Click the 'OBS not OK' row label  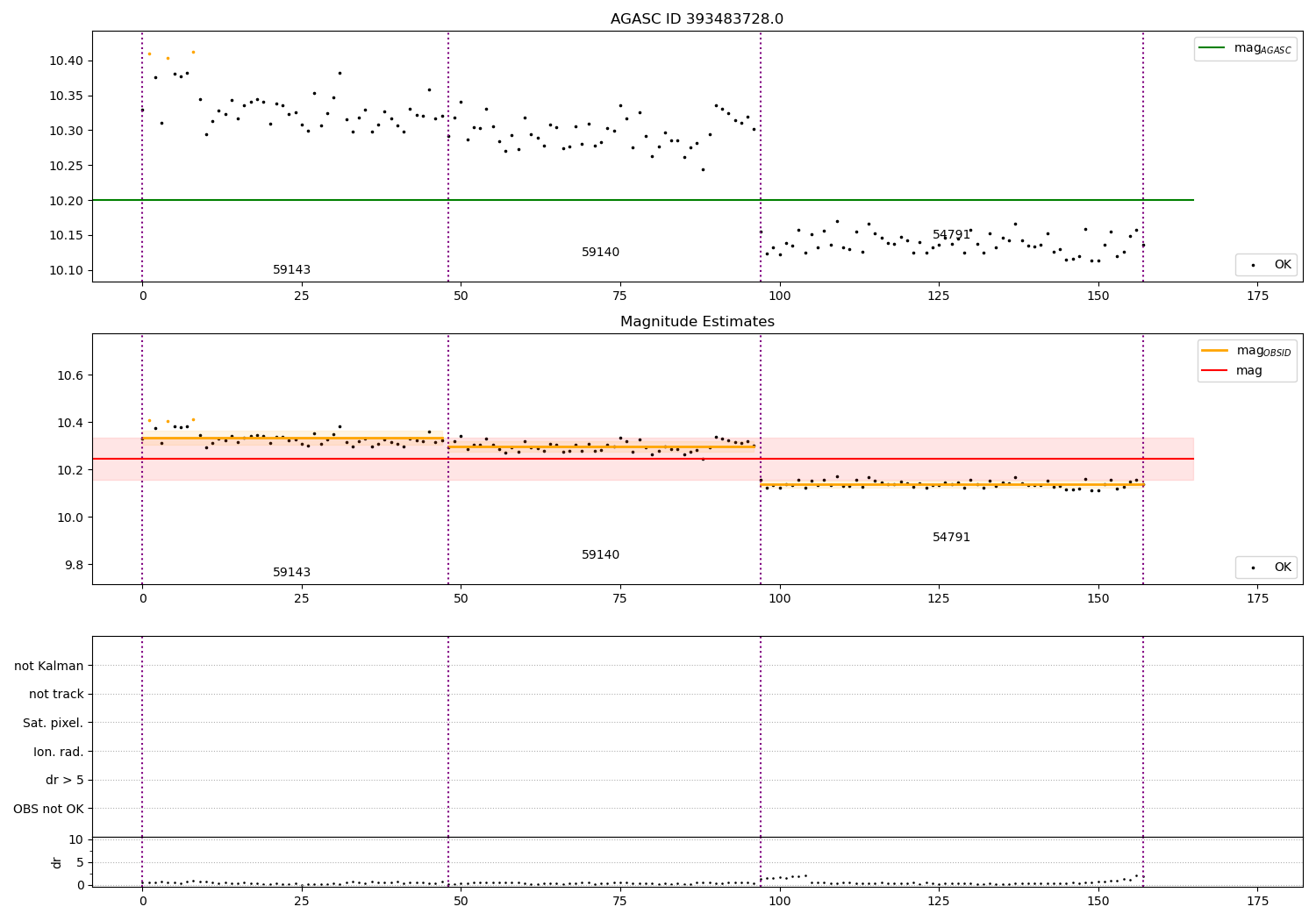[49, 809]
